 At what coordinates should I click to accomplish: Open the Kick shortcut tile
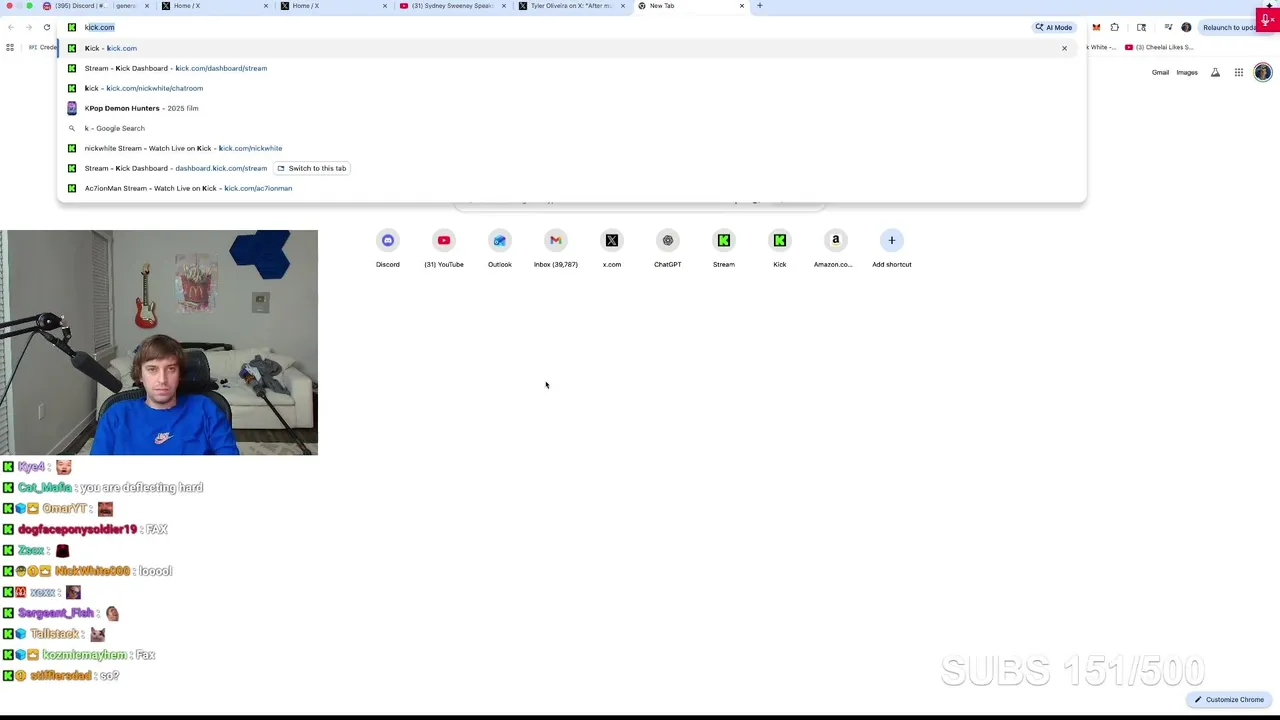coord(780,249)
